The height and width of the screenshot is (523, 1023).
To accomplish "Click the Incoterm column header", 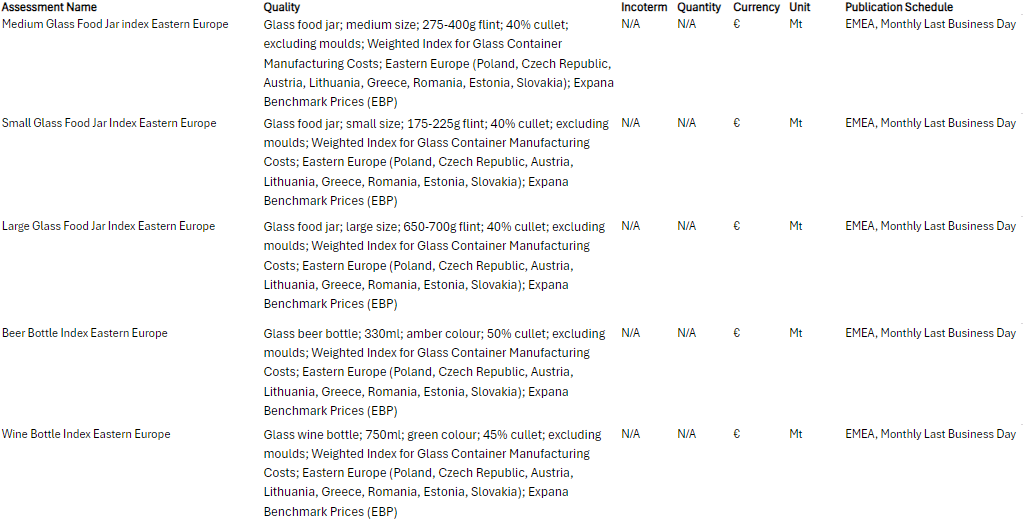I will (644, 7).
